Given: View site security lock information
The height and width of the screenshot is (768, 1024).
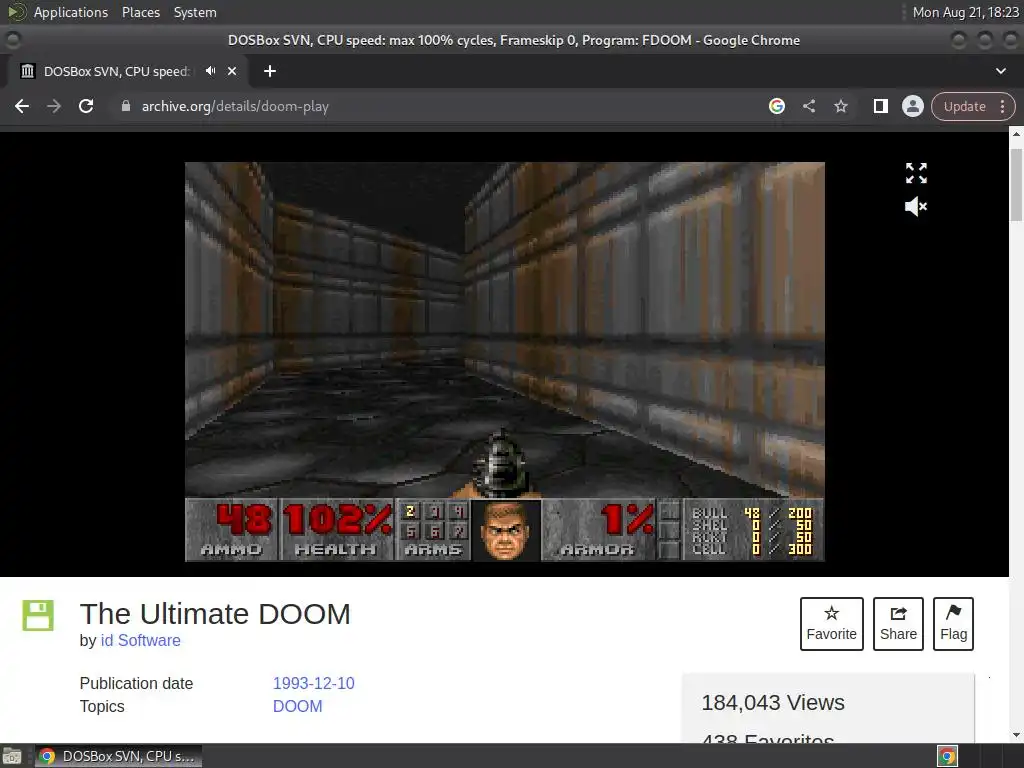Looking at the screenshot, I should (x=126, y=106).
